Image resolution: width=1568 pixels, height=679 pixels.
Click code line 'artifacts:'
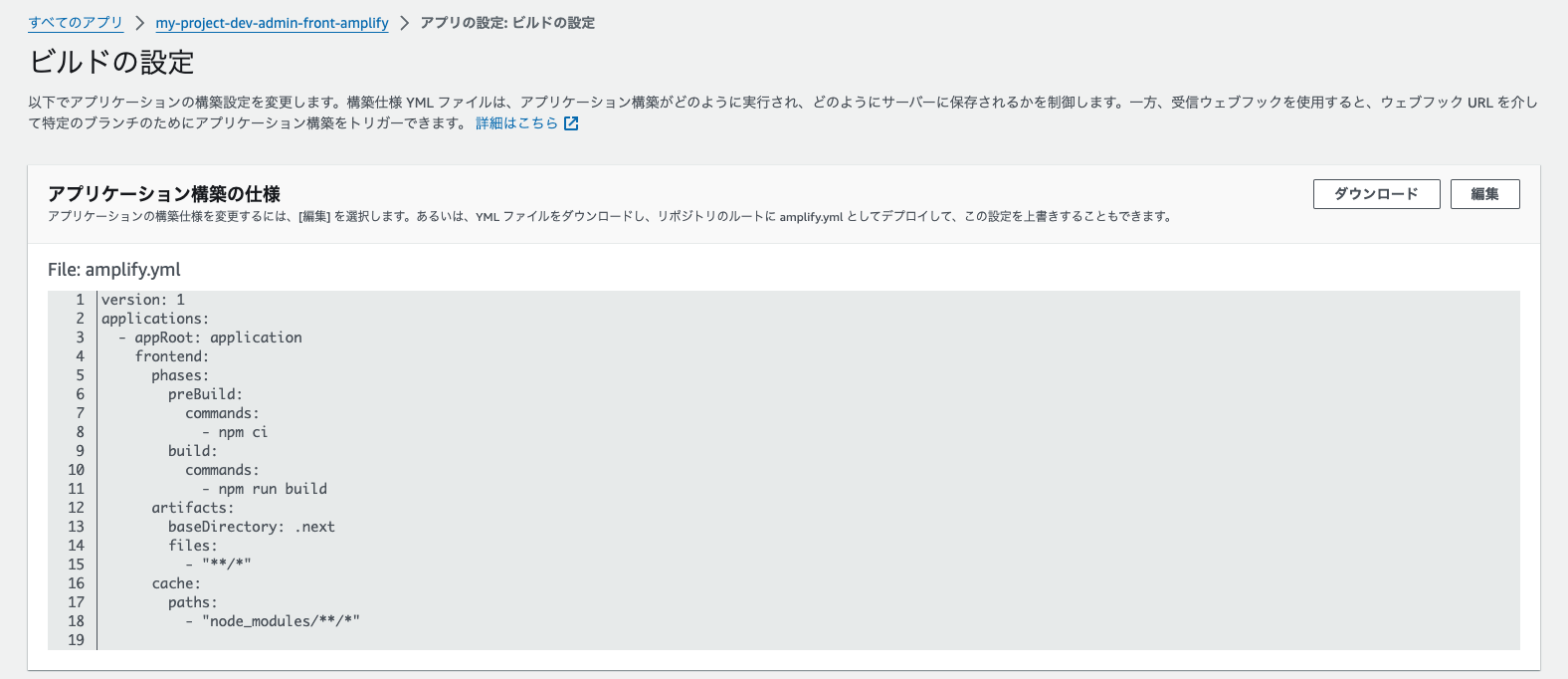(x=193, y=508)
